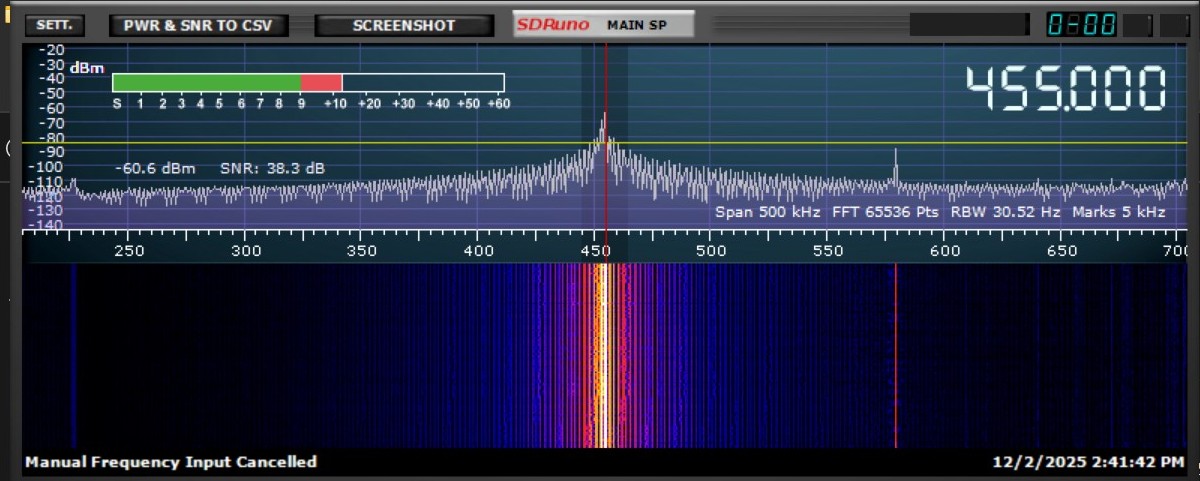Click the RBW 30.52 Hz readout

click(x=1006, y=212)
